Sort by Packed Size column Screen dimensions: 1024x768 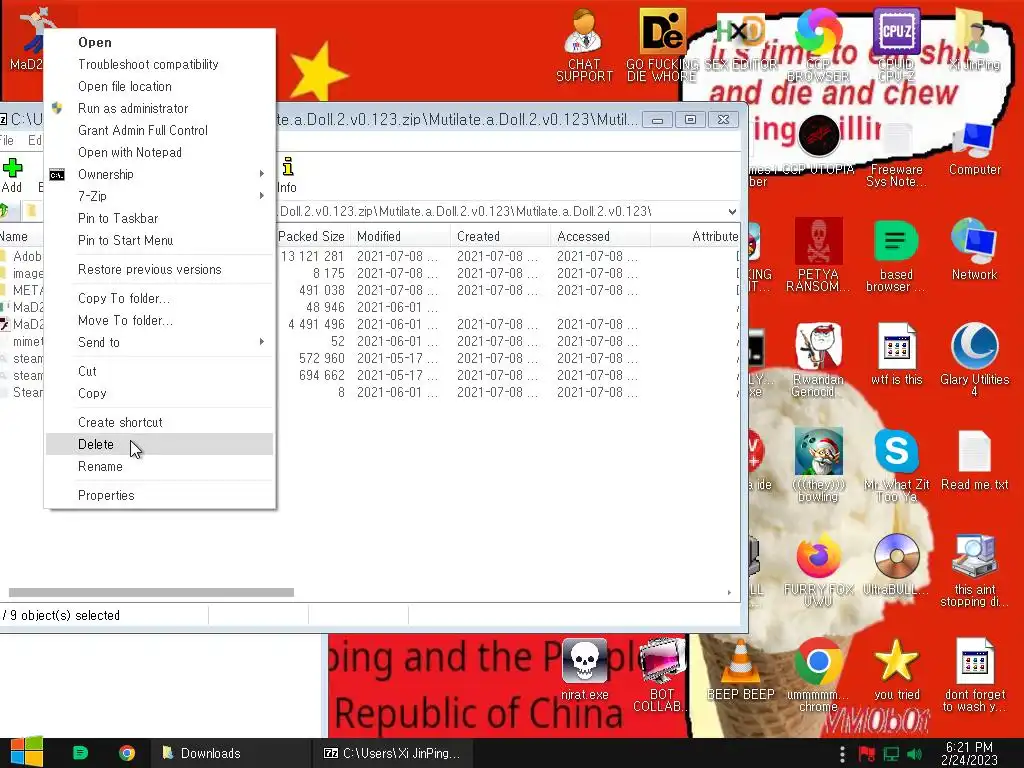(312, 236)
